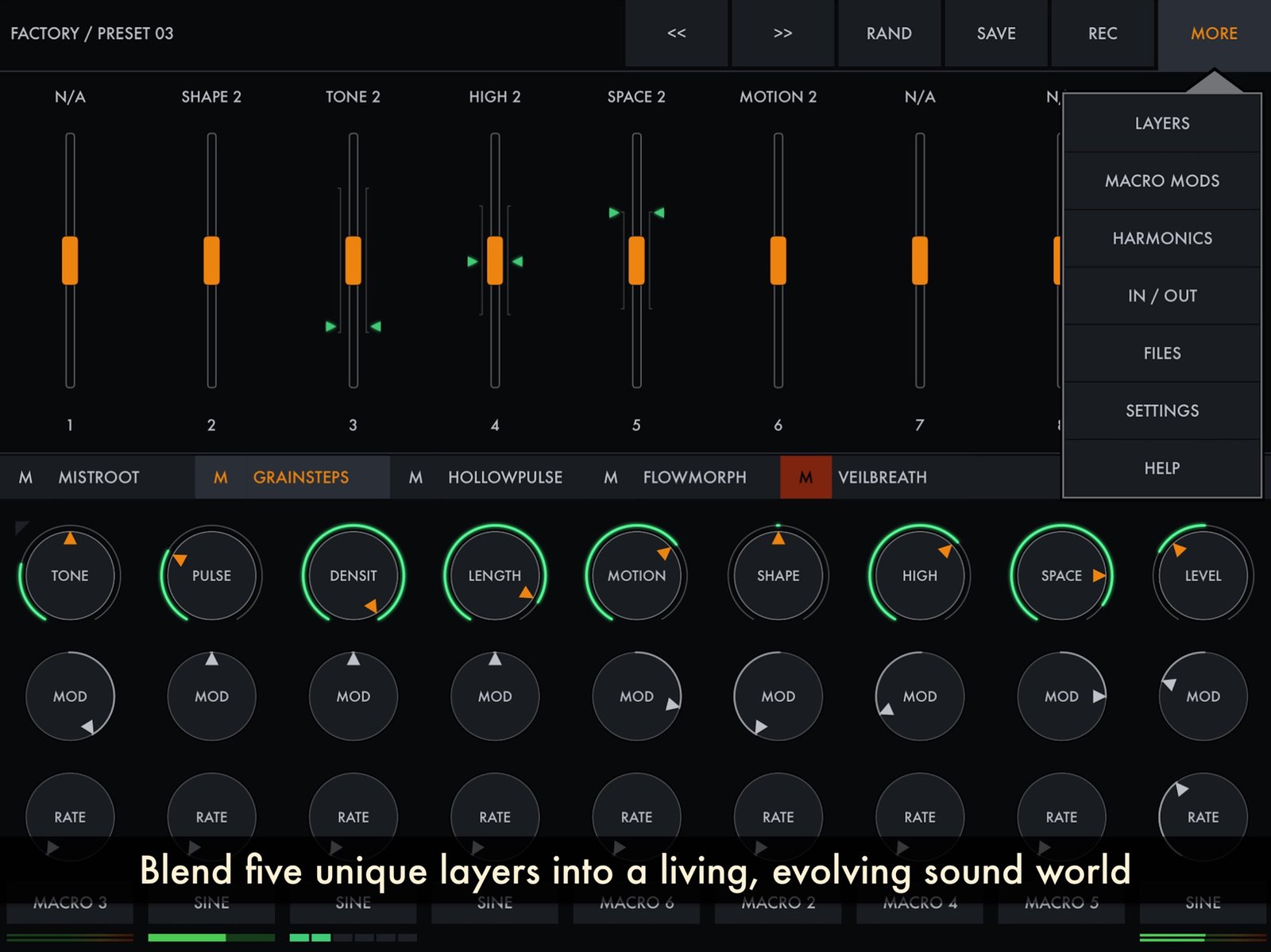Image resolution: width=1271 pixels, height=952 pixels.
Task: Click the MOTION 2 macro slider handle
Action: click(778, 260)
